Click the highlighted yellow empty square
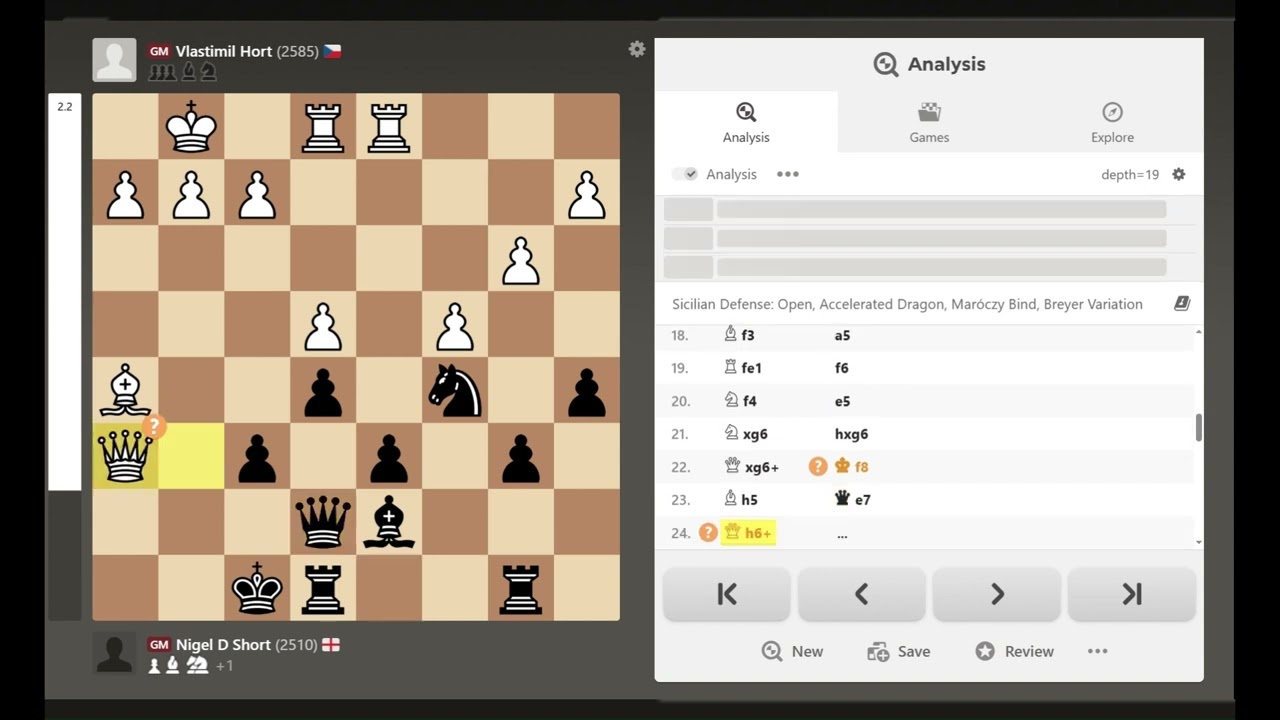Screen dimensions: 1280x720 [x=191, y=456]
